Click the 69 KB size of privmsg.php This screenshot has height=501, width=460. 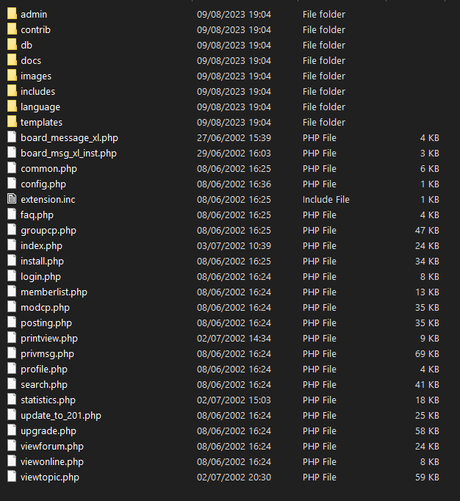coord(427,354)
